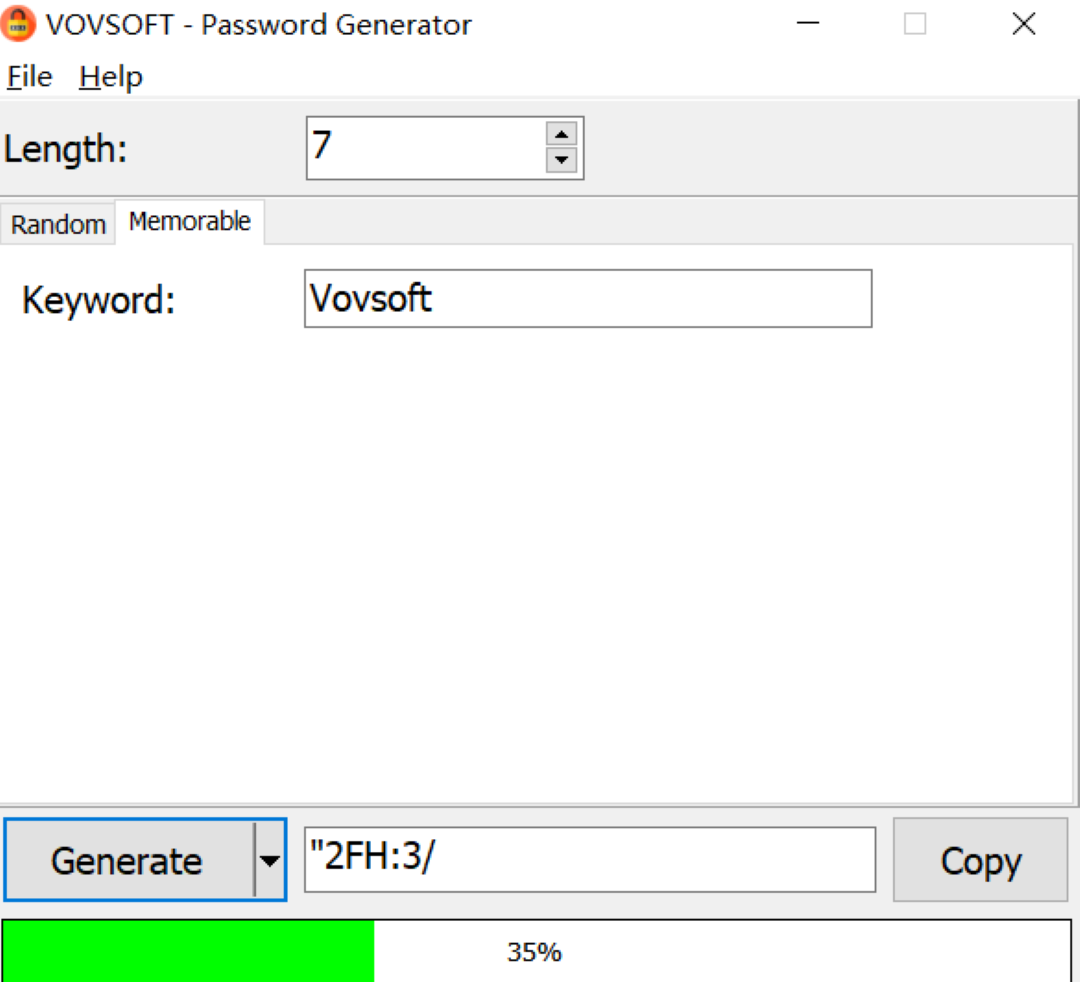Increase the password length using the up arrow

pos(561,133)
